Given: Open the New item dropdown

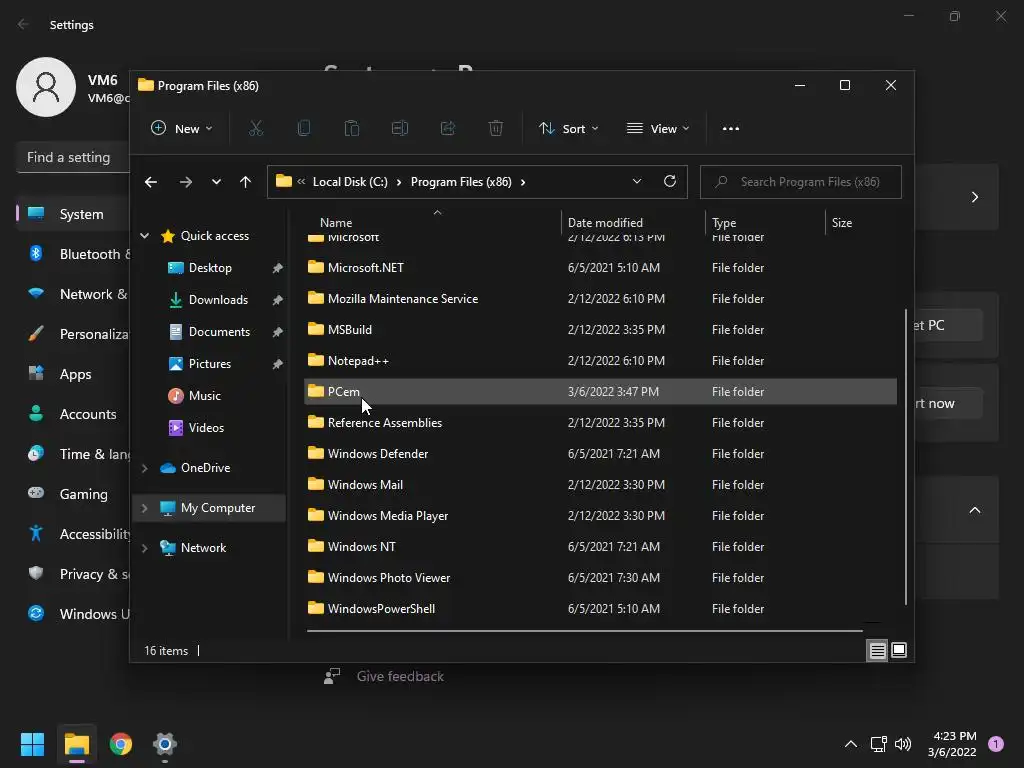Looking at the screenshot, I should click(x=182, y=129).
